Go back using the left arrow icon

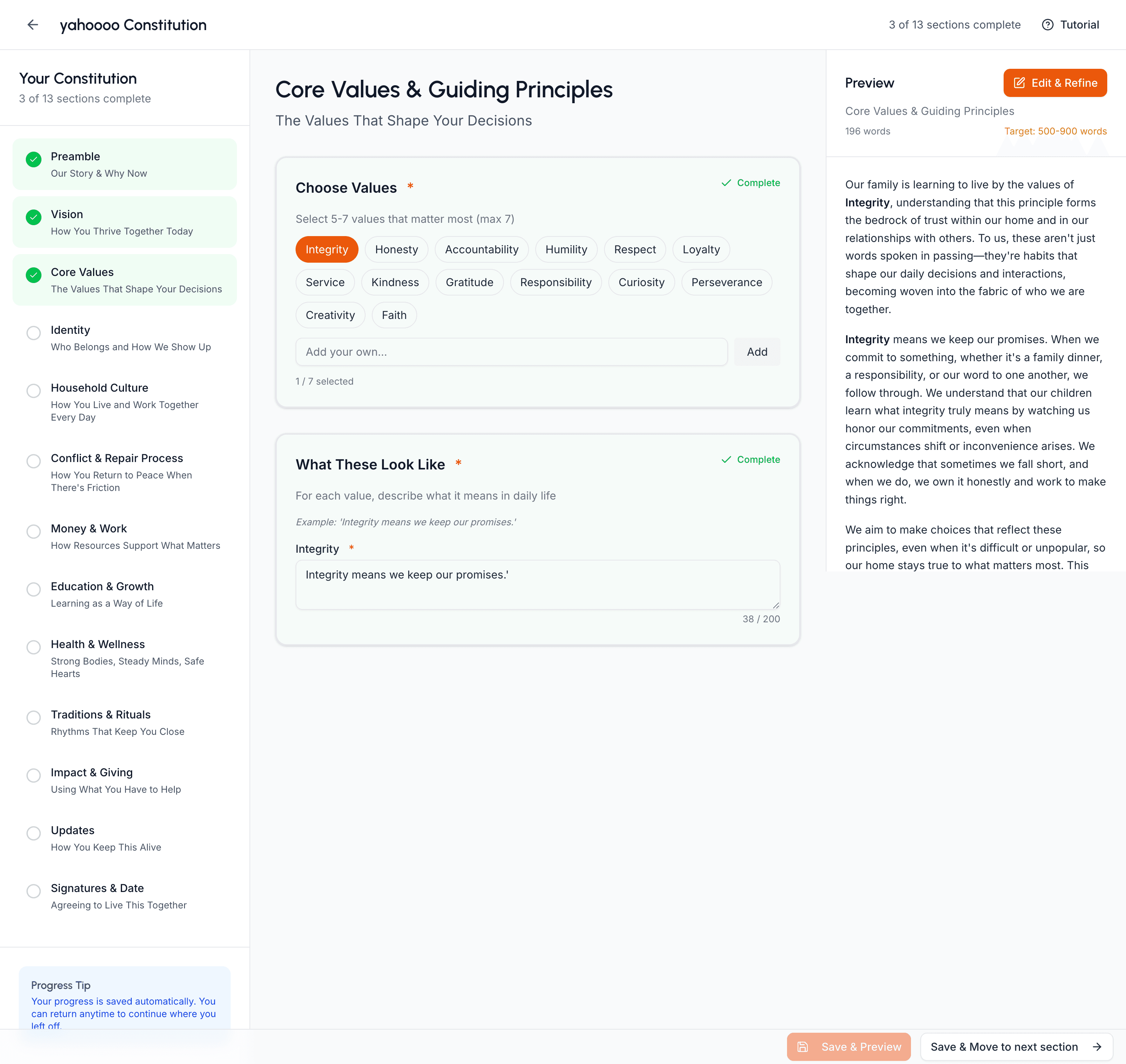pyautogui.click(x=33, y=24)
